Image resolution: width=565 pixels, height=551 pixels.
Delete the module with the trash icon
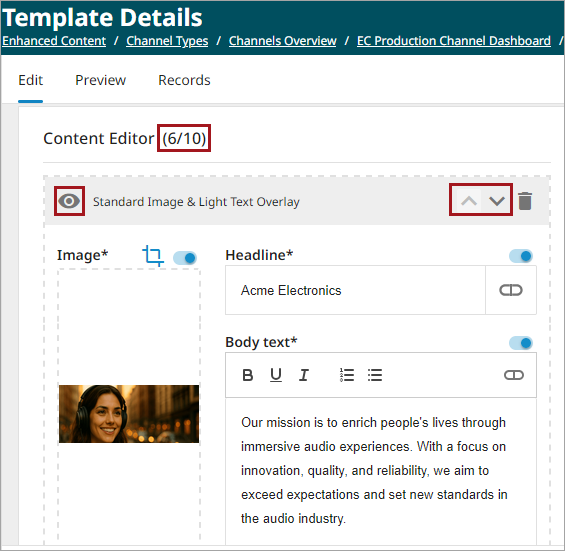click(525, 201)
